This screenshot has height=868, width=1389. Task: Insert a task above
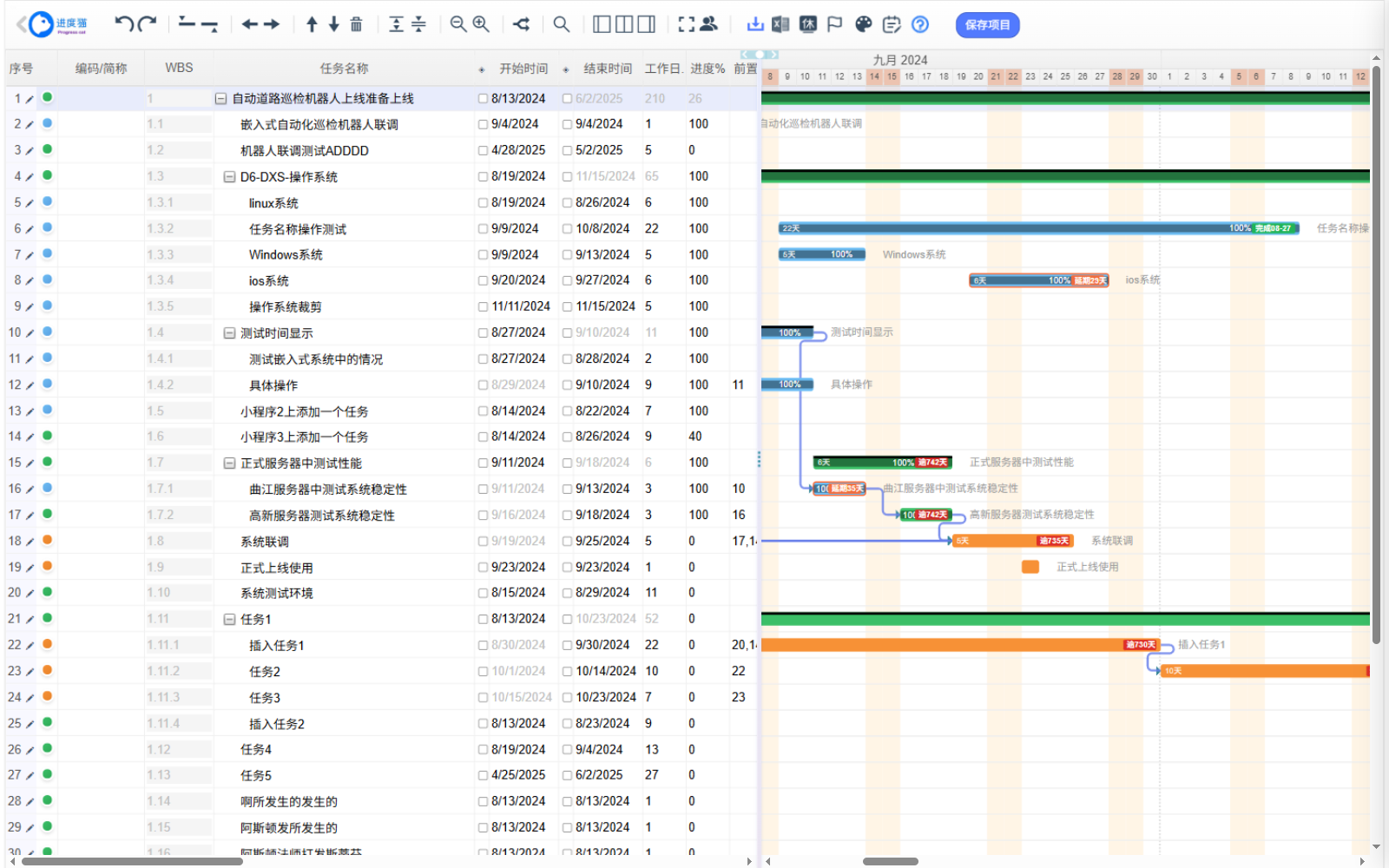(x=187, y=24)
